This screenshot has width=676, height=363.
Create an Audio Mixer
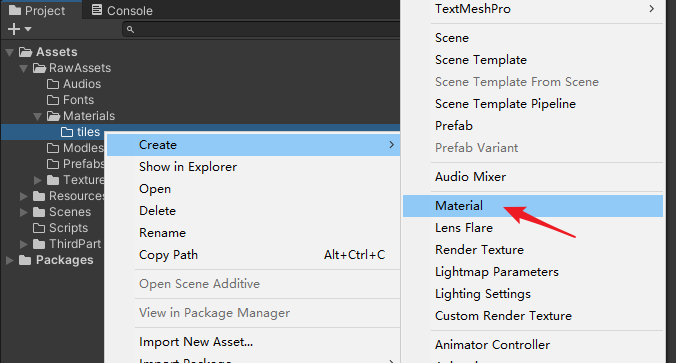click(533, 177)
